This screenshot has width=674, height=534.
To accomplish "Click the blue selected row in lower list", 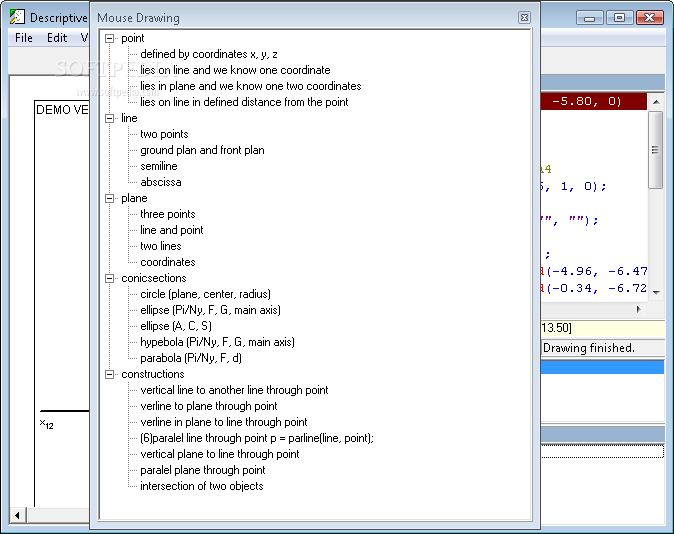I will pyautogui.click(x=602, y=367).
